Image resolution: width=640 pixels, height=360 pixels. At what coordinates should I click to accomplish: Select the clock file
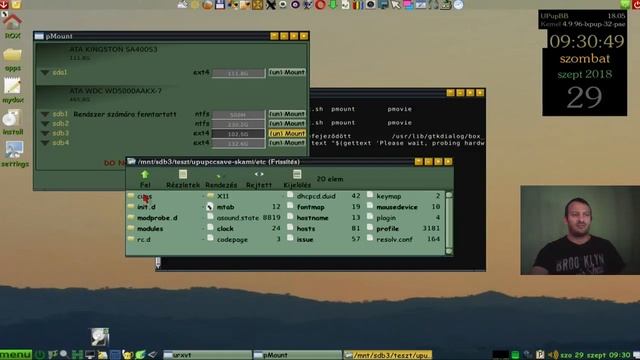[225, 229]
